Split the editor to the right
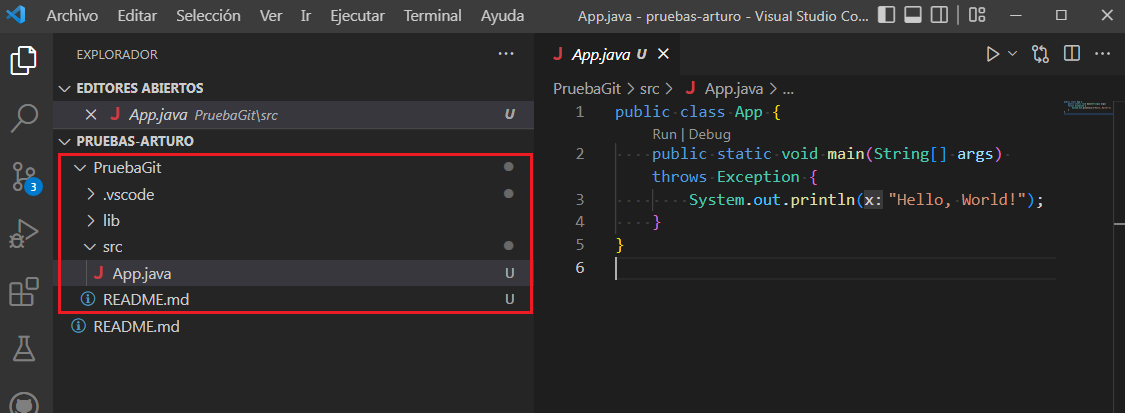 pos(1072,54)
